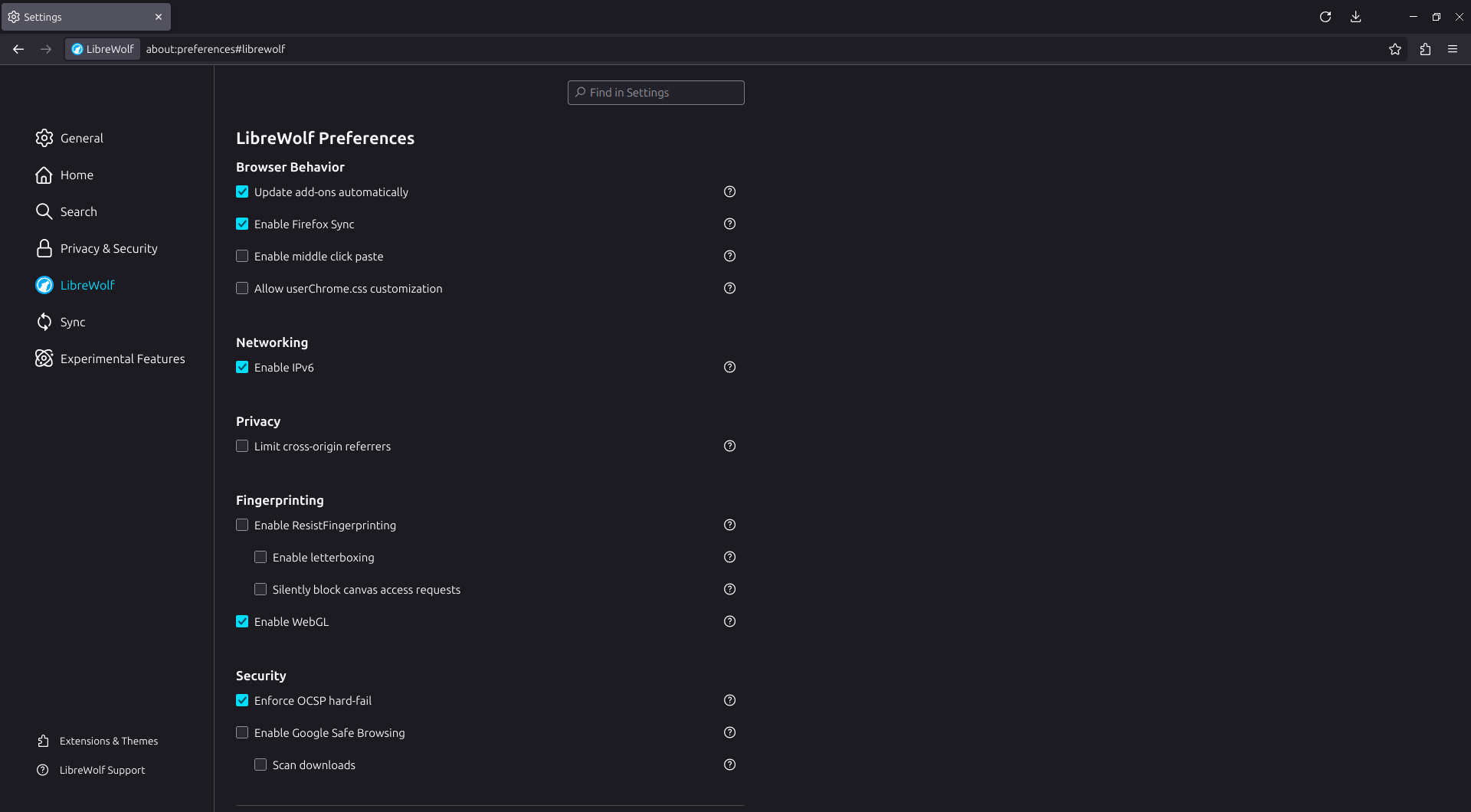The height and width of the screenshot is (812, 1471).
Task: Open the Home settings category
Action: coord(64,175)
